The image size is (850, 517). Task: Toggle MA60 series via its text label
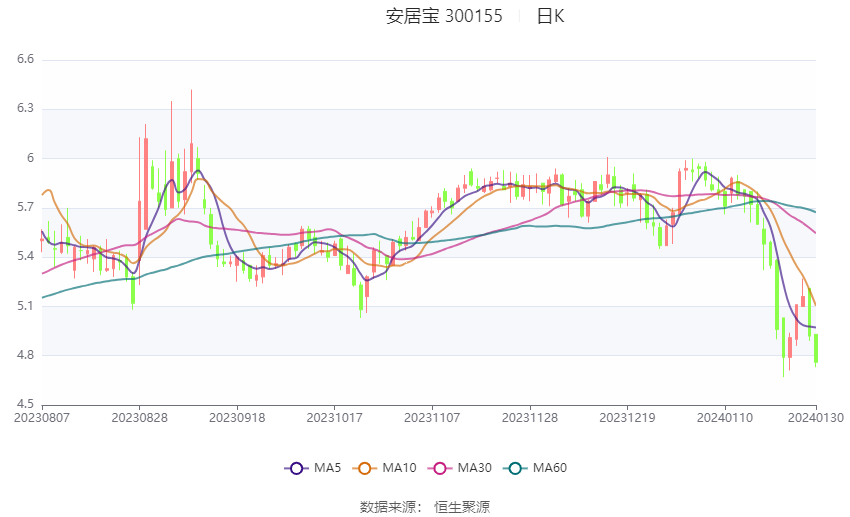550,468
